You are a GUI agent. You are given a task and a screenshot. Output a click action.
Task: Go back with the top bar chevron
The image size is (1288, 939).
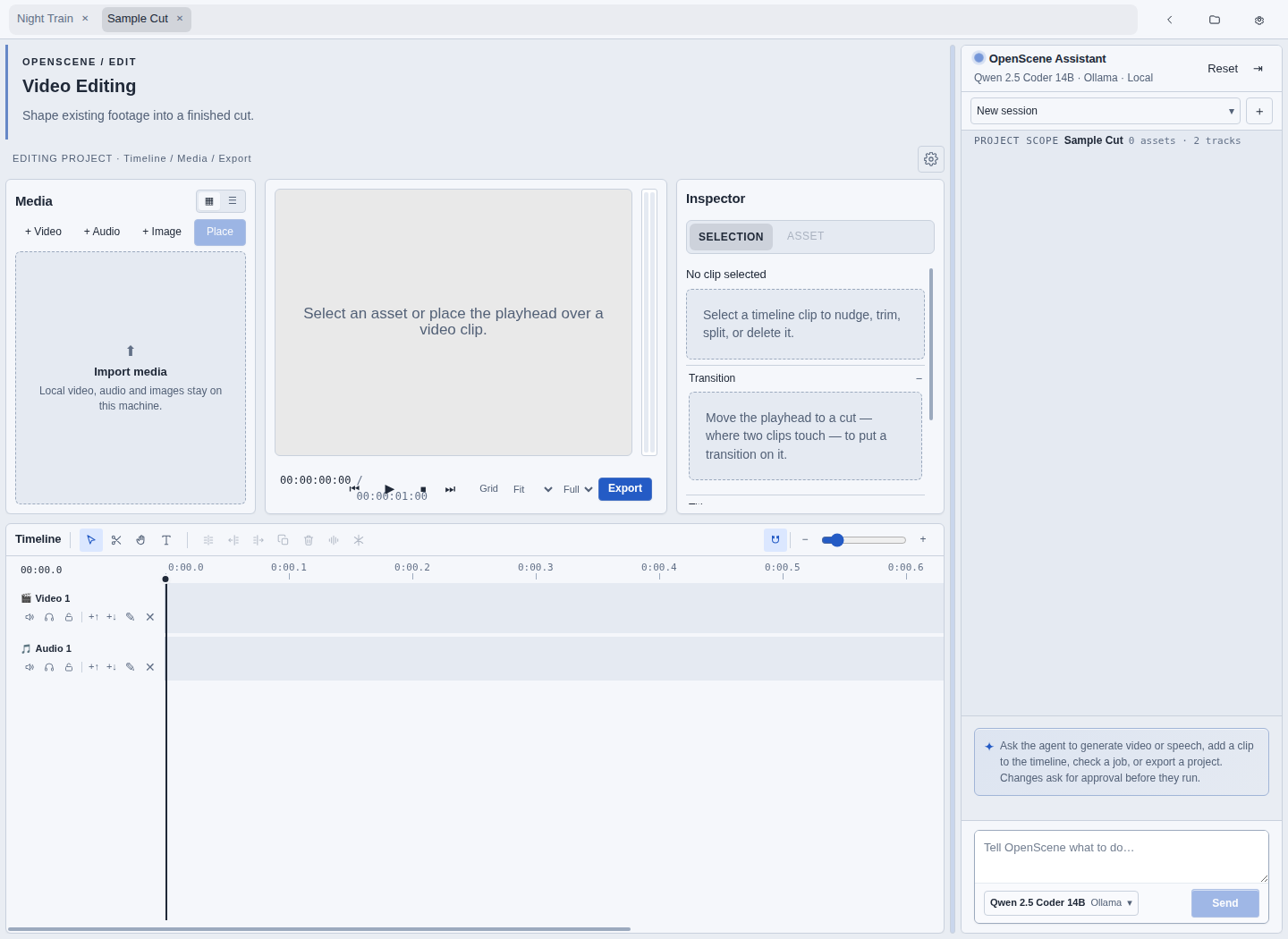1170,20
